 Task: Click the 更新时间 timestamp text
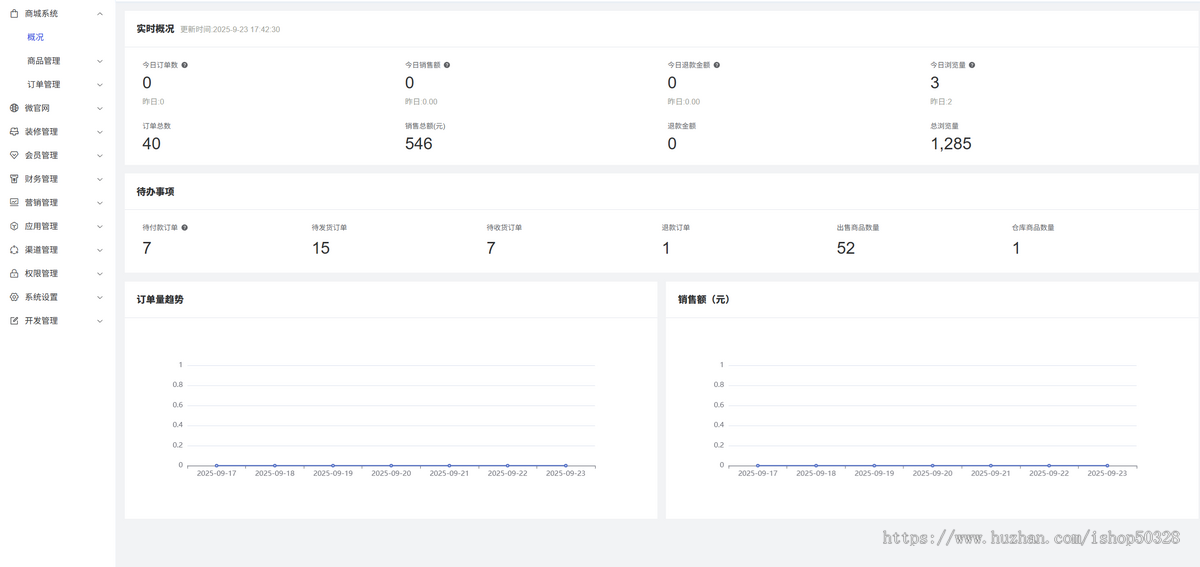pos(230,30)
